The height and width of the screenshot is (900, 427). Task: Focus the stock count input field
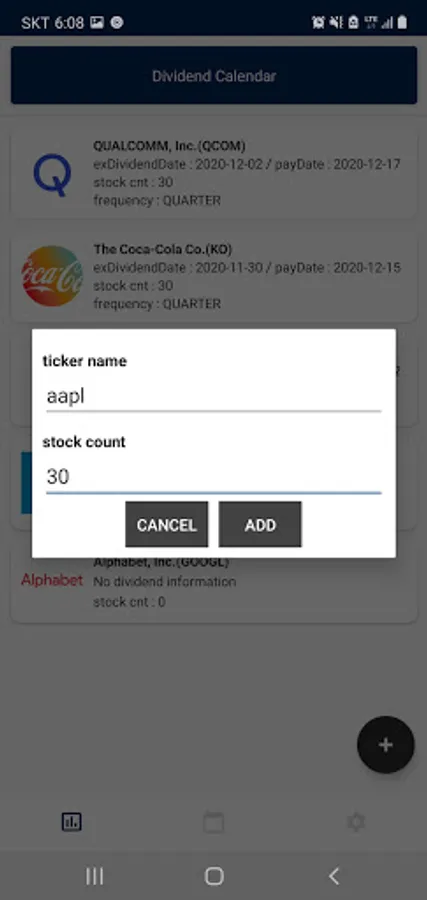point(214,477)
